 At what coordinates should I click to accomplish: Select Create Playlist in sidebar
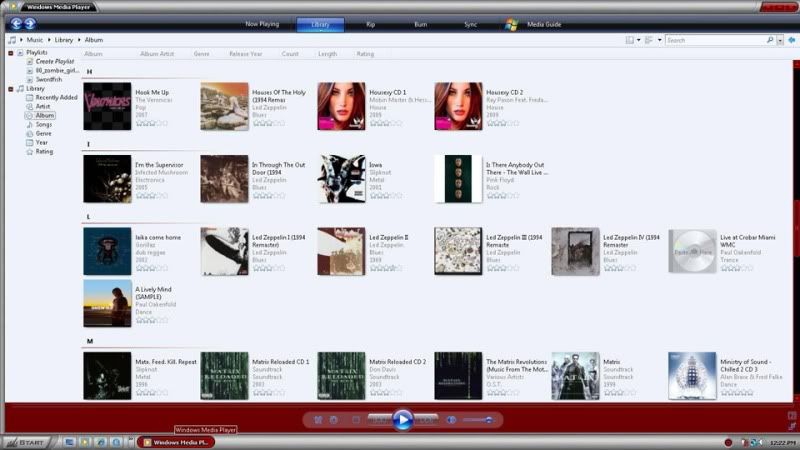tap(55, 61)
